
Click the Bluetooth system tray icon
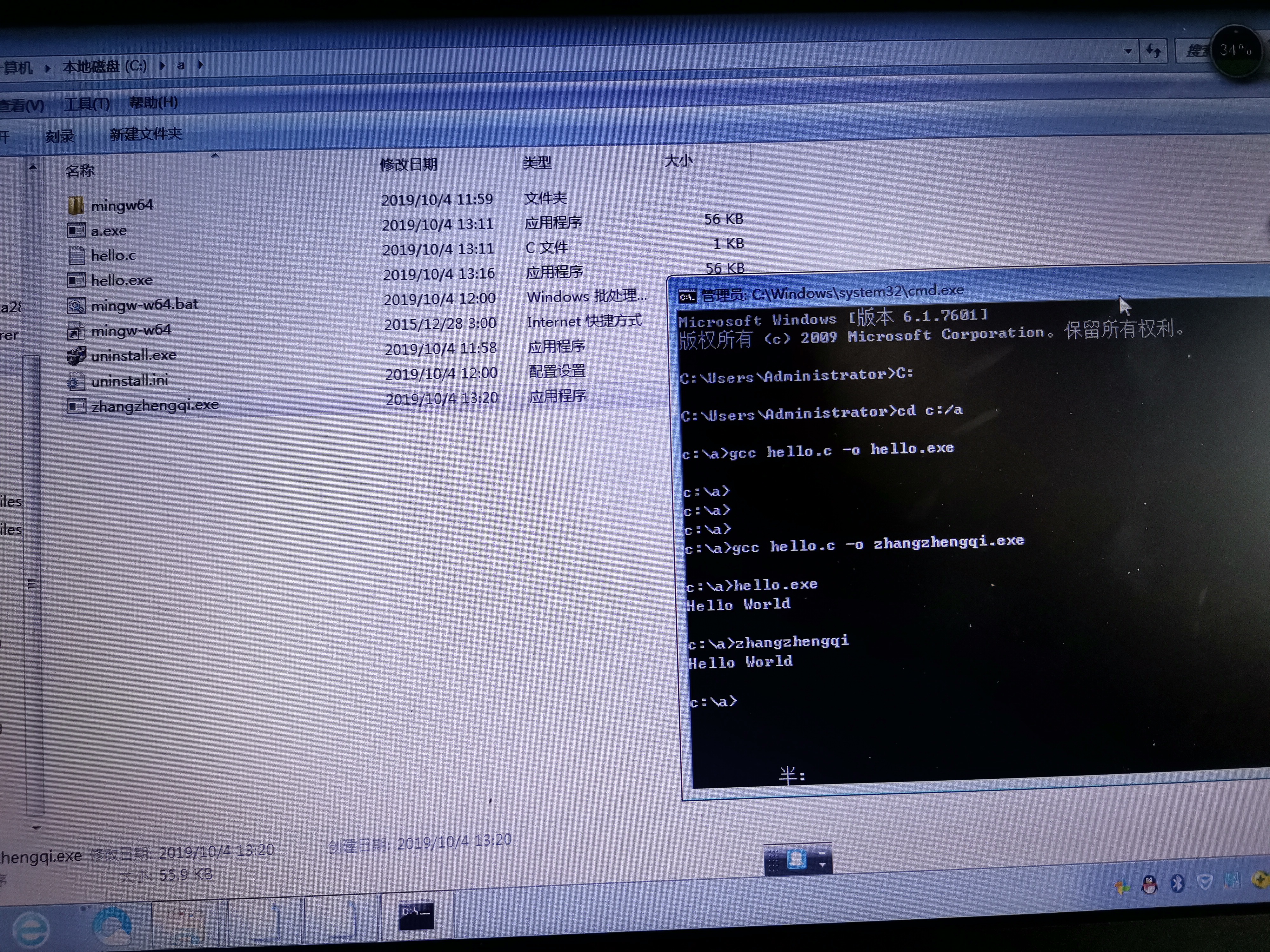[x=1177, y=883]
